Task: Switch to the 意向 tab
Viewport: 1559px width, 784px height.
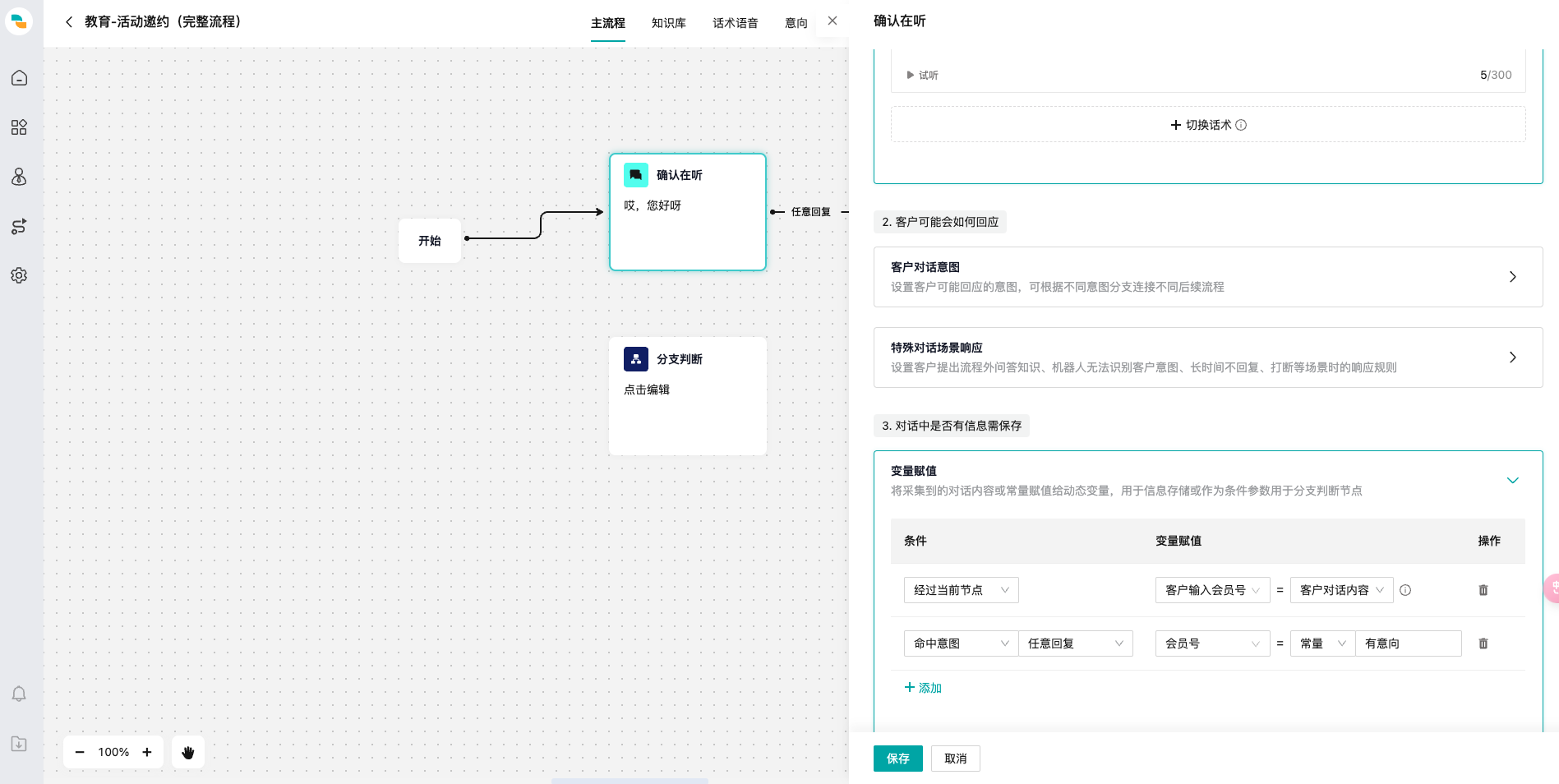Action: [796, 23]
